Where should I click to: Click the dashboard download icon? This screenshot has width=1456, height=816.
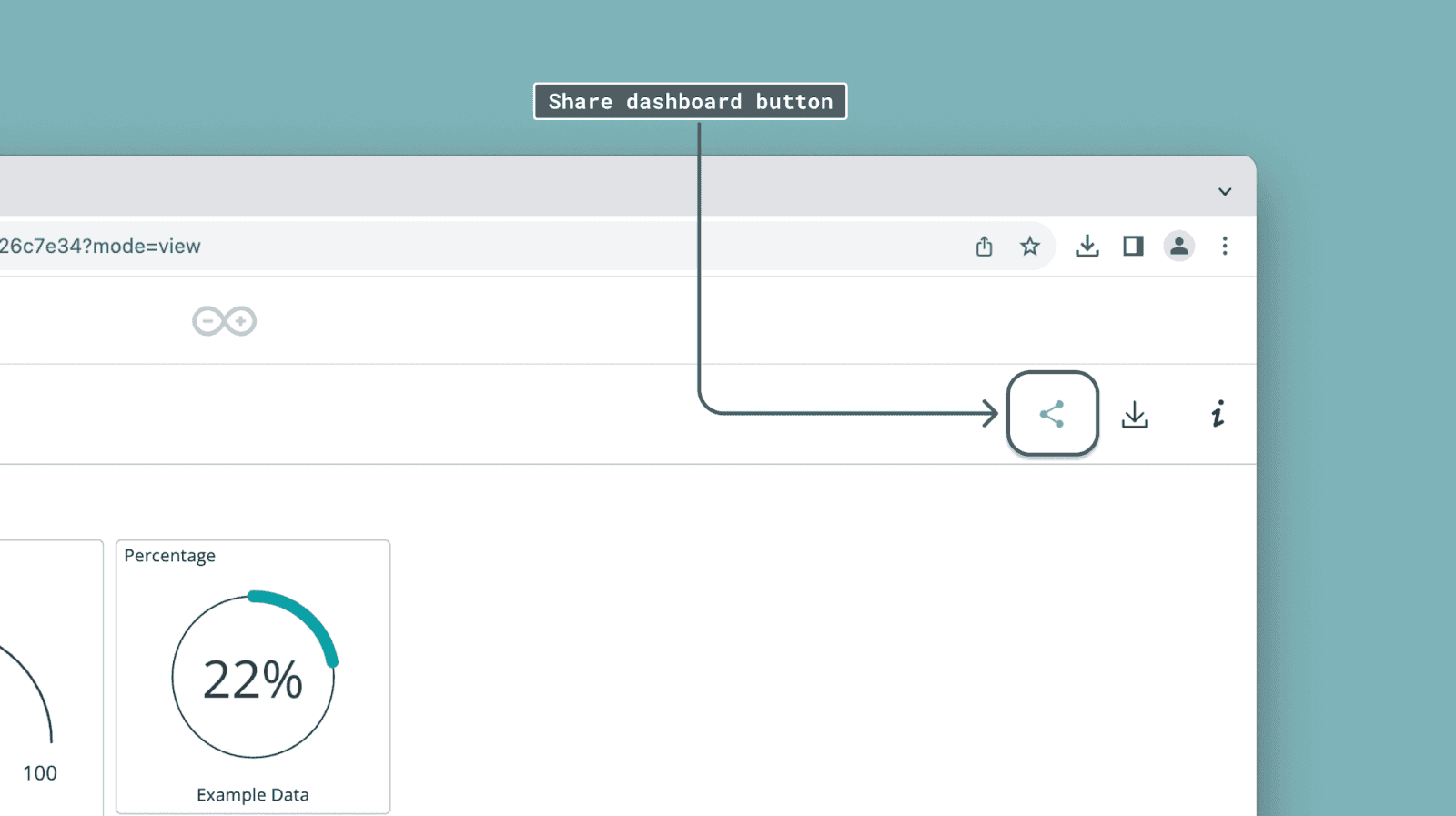click(1134, 415)
